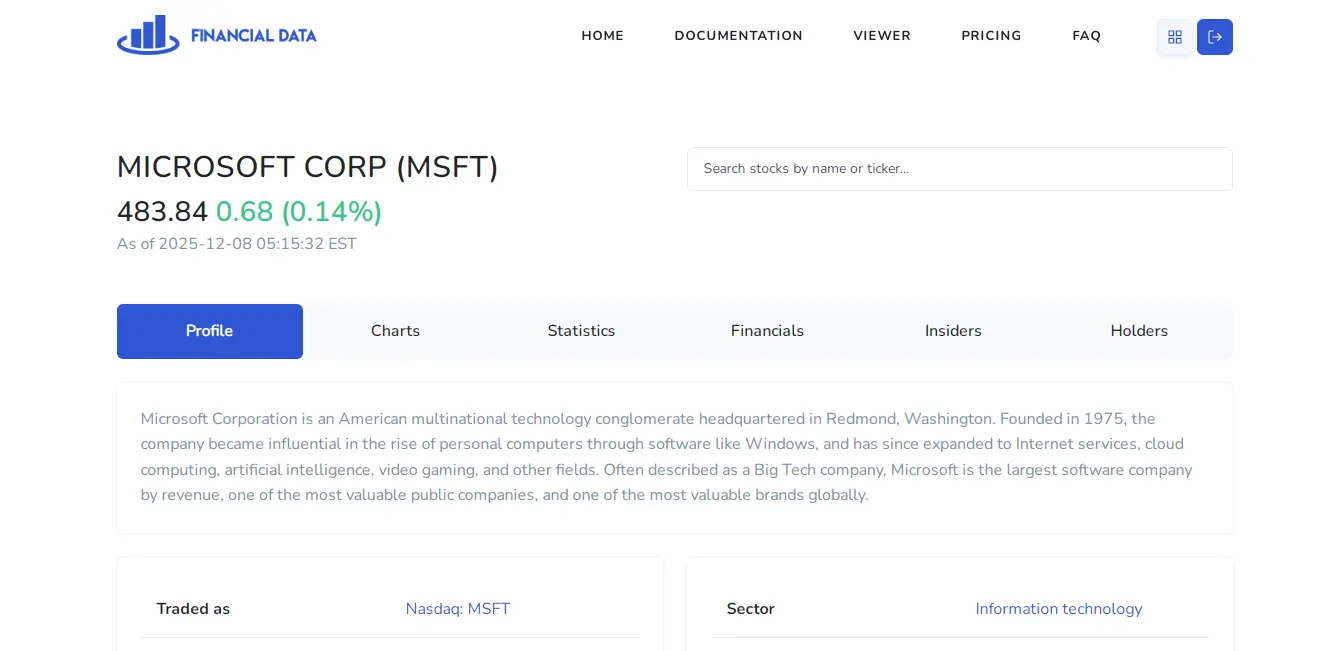The image size is (1343, 651).
Task: Click the MICROSOFT CORP (MSFT) heading
Action: (x=308, y=167)
